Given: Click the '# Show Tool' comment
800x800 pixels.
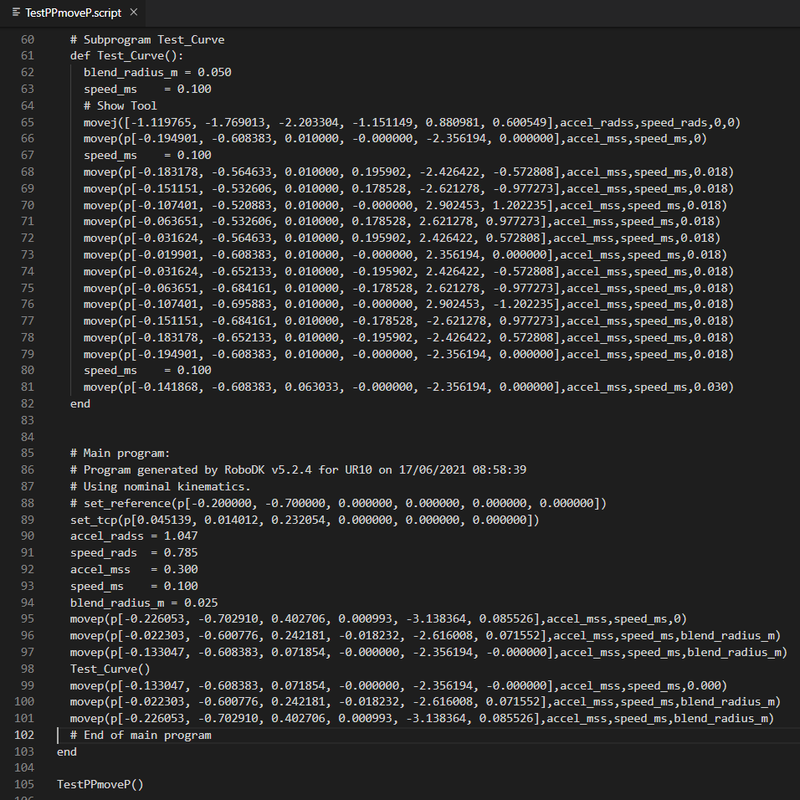Looking at the screenshot, I should click(x=120, y=106).
